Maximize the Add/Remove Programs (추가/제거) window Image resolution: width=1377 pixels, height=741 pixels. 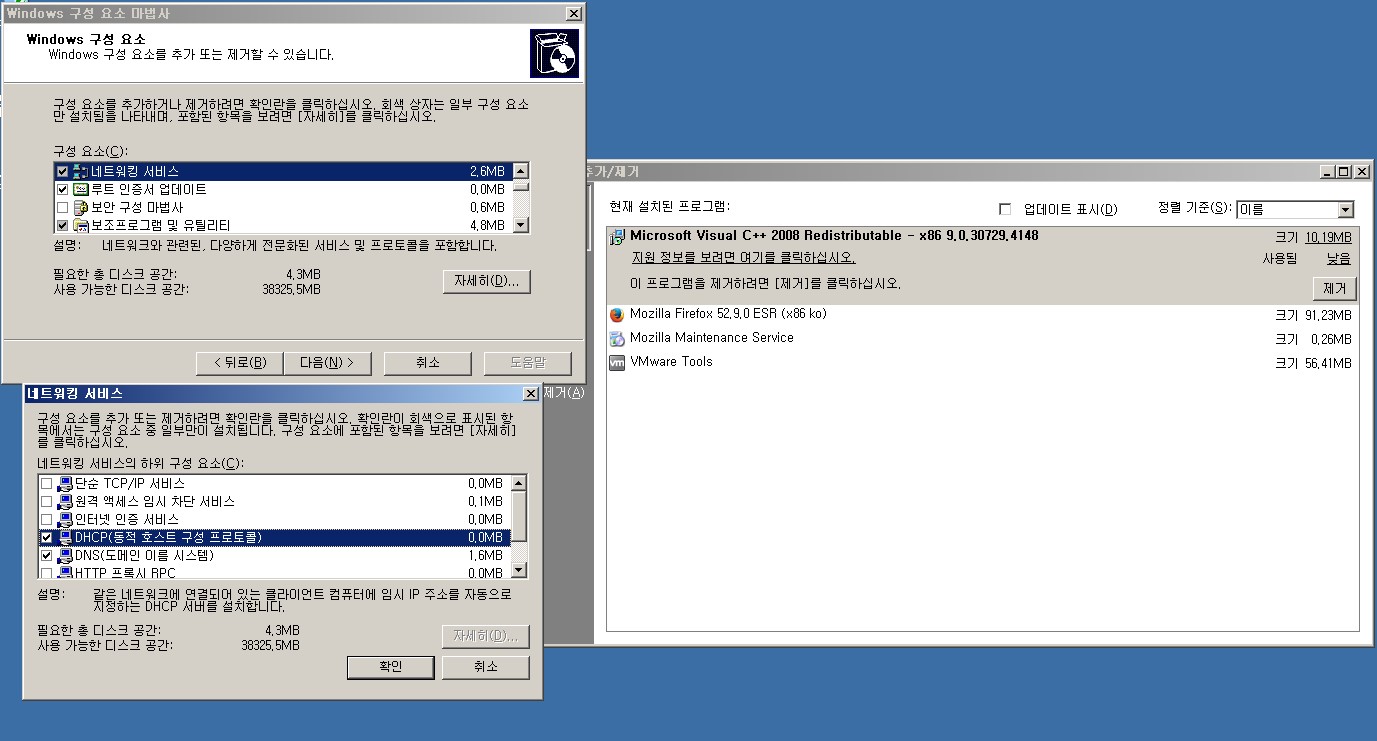(1344, 172)
